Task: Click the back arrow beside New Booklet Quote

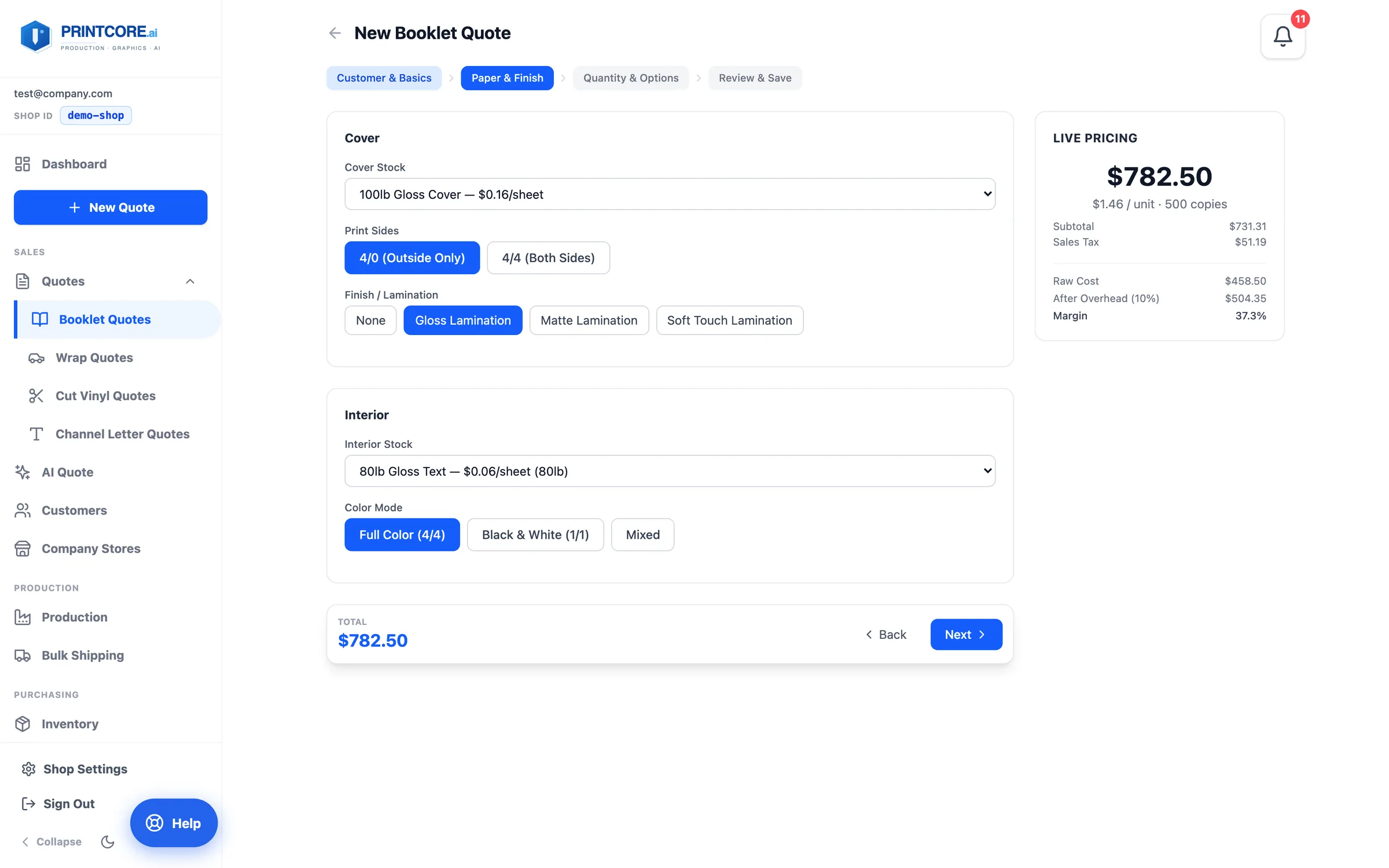Action: point(335,33)
